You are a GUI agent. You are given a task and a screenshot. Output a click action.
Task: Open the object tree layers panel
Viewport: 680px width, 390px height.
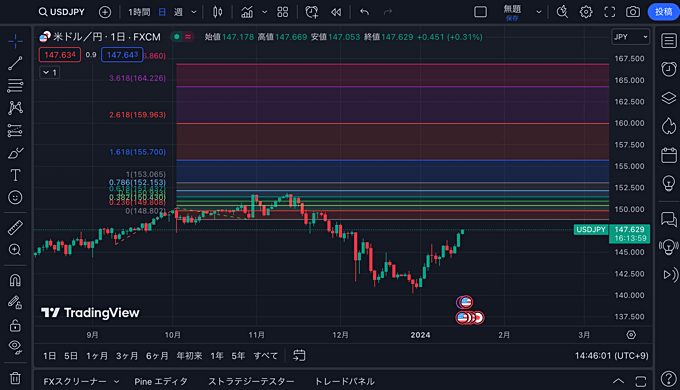[669, 98]
